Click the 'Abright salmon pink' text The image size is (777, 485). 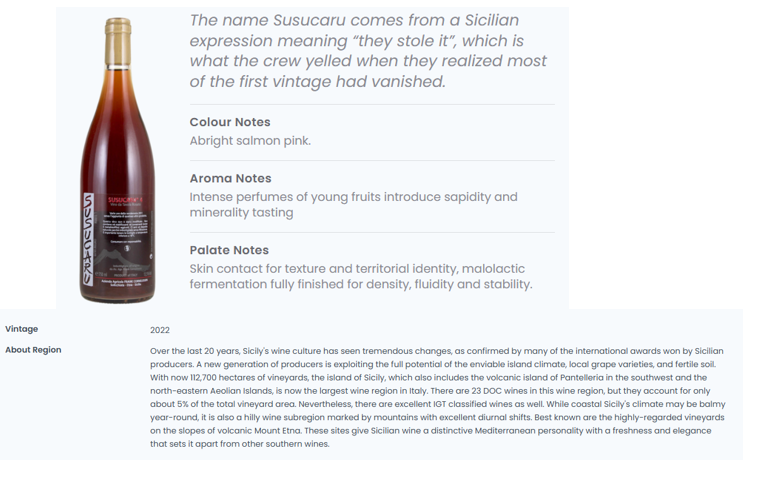click(x=250, y=141)
